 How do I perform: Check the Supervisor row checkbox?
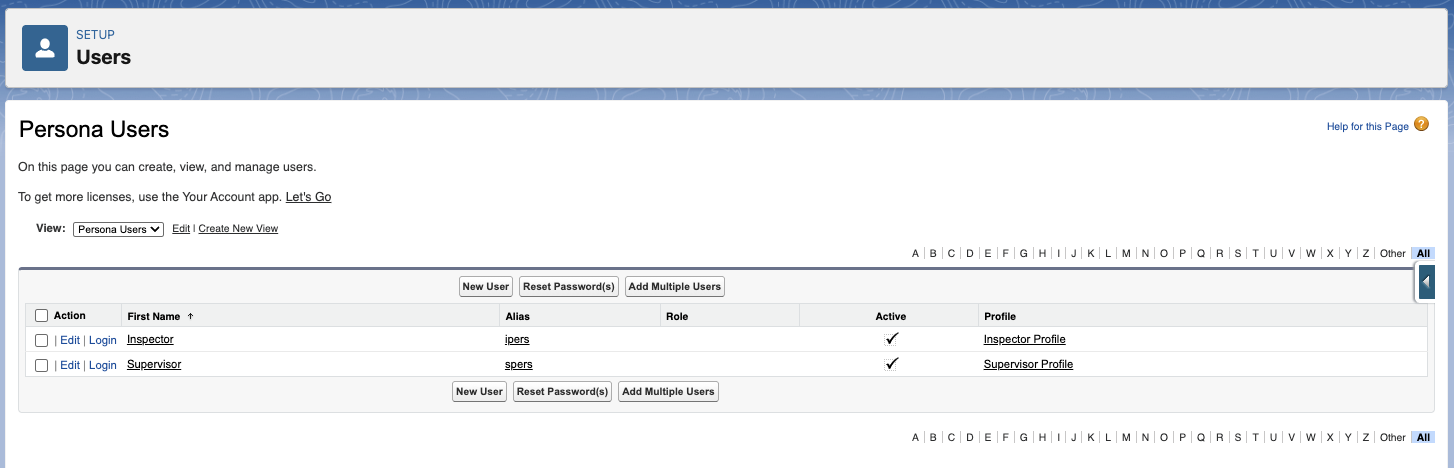click(x=41, y=365)
